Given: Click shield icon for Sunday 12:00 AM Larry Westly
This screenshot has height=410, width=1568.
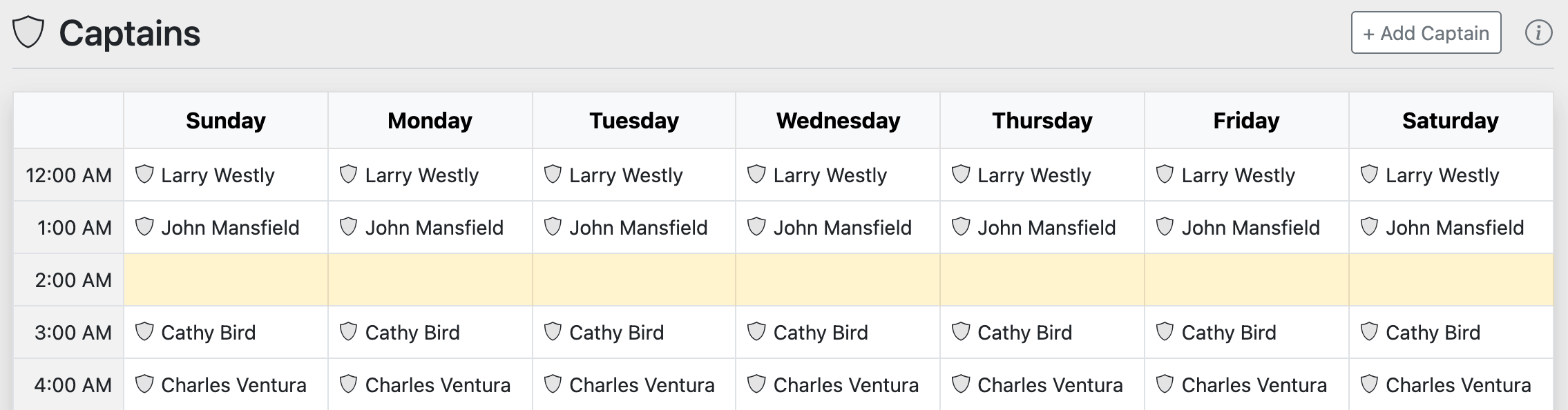Looking at the screenshot, I should (x=144, y=175).
